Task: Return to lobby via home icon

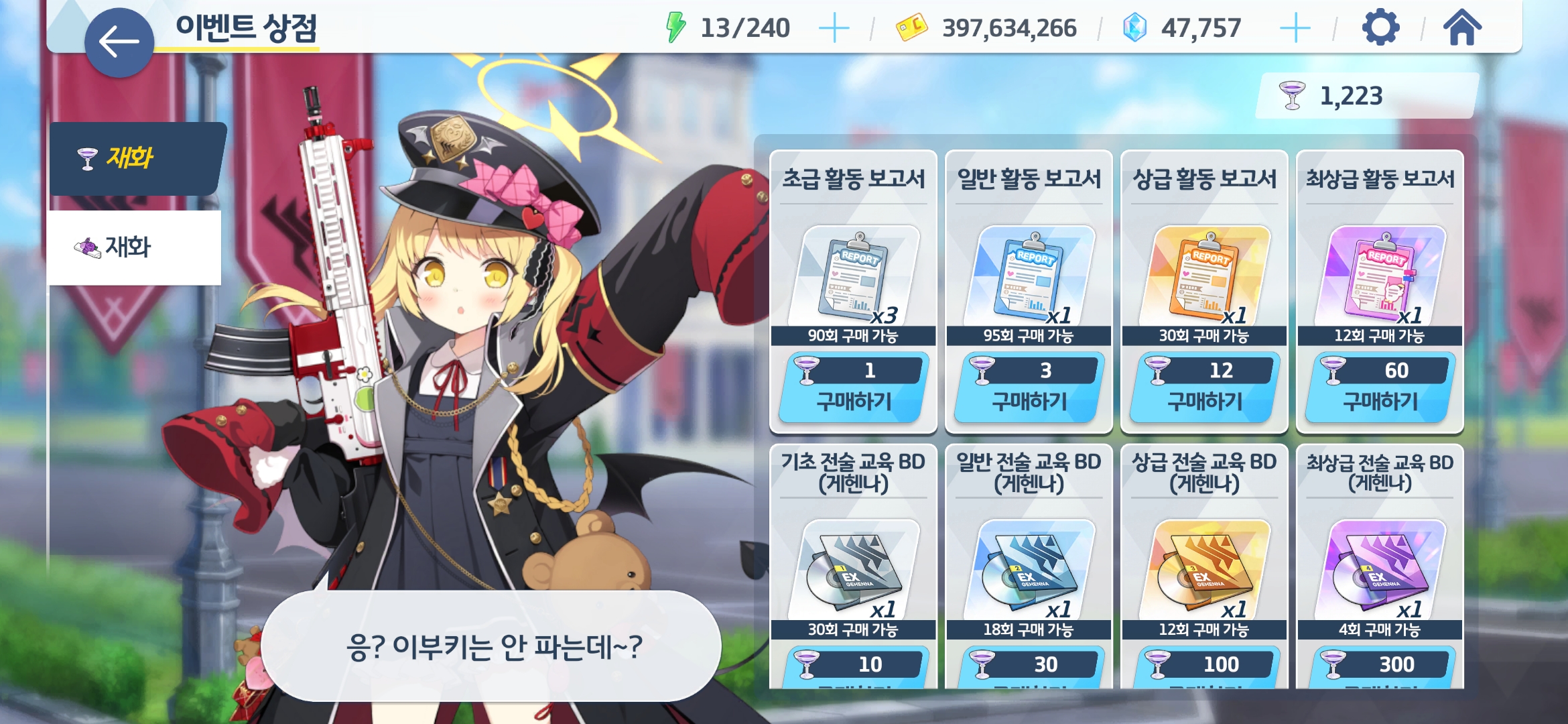Action: click(x=1462, y=28)
